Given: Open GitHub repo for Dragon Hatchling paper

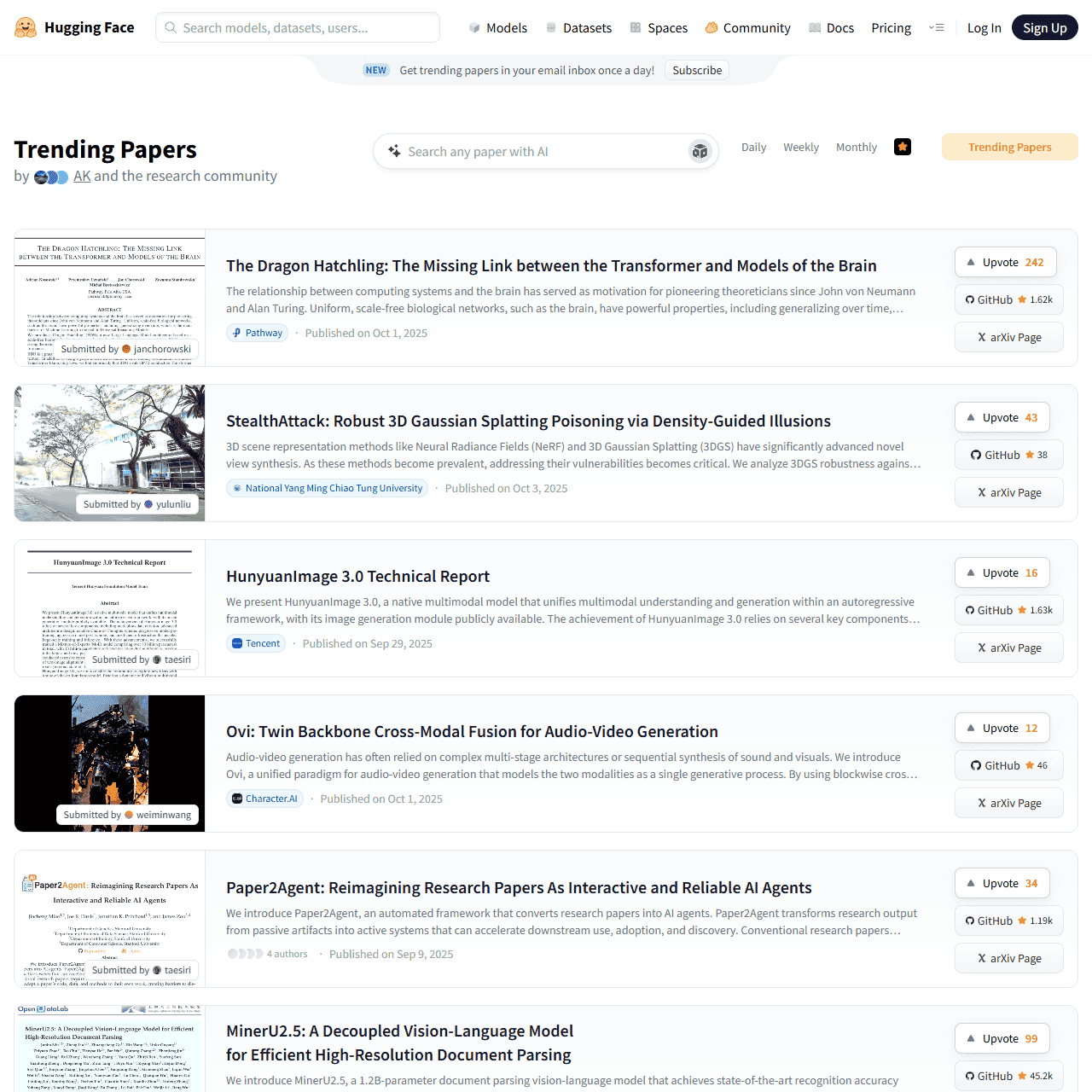Looking at the screenshot, I should click(x=1008, y=299).
